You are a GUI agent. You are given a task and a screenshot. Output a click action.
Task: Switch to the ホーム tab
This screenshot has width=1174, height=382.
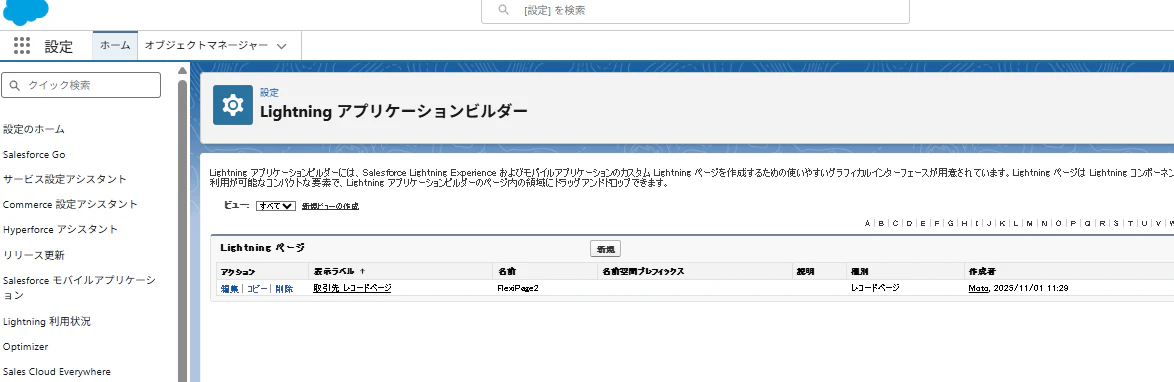click(x=115, y=45)
